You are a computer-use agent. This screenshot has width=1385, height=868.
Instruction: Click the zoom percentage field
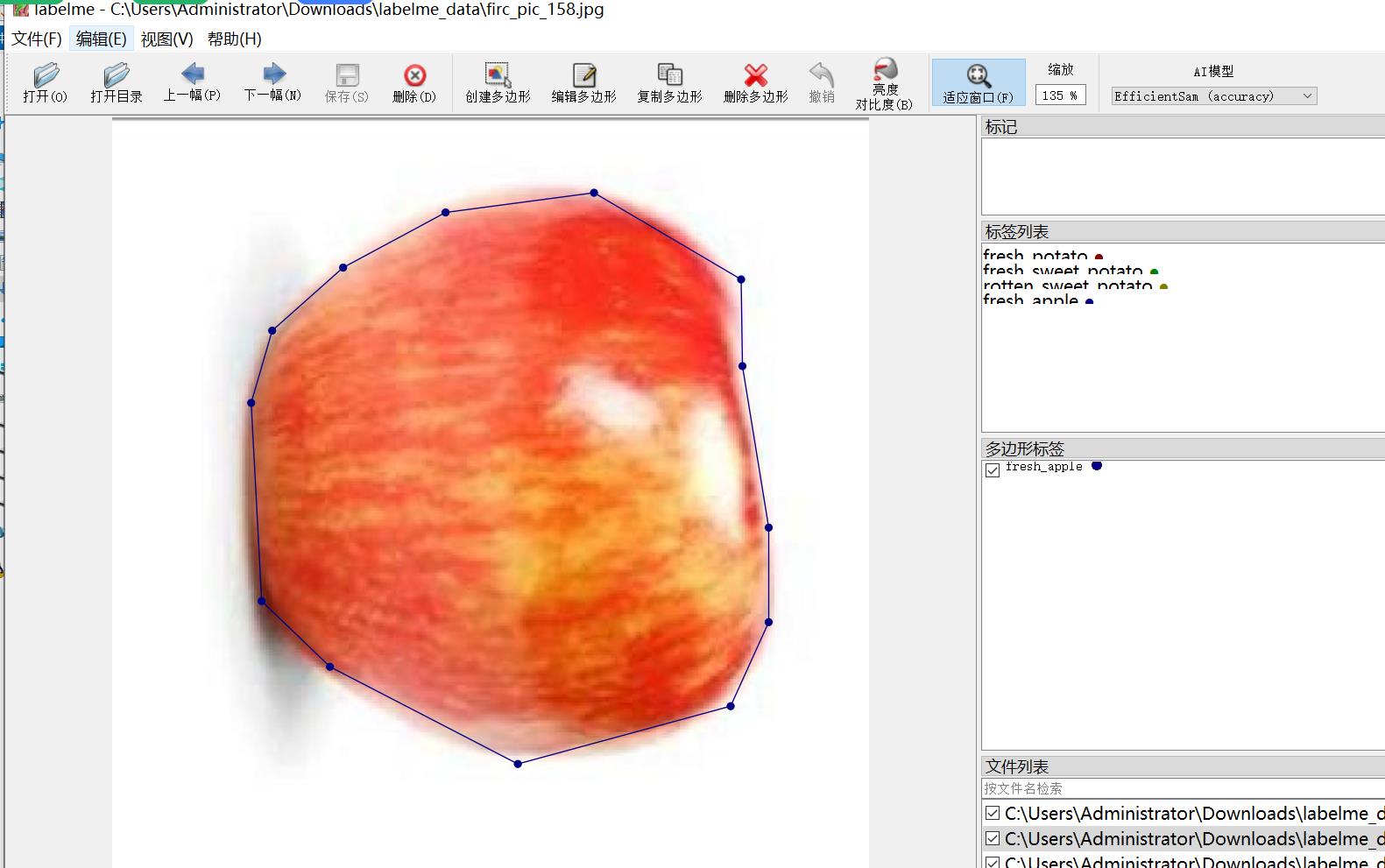[1060, 95]
